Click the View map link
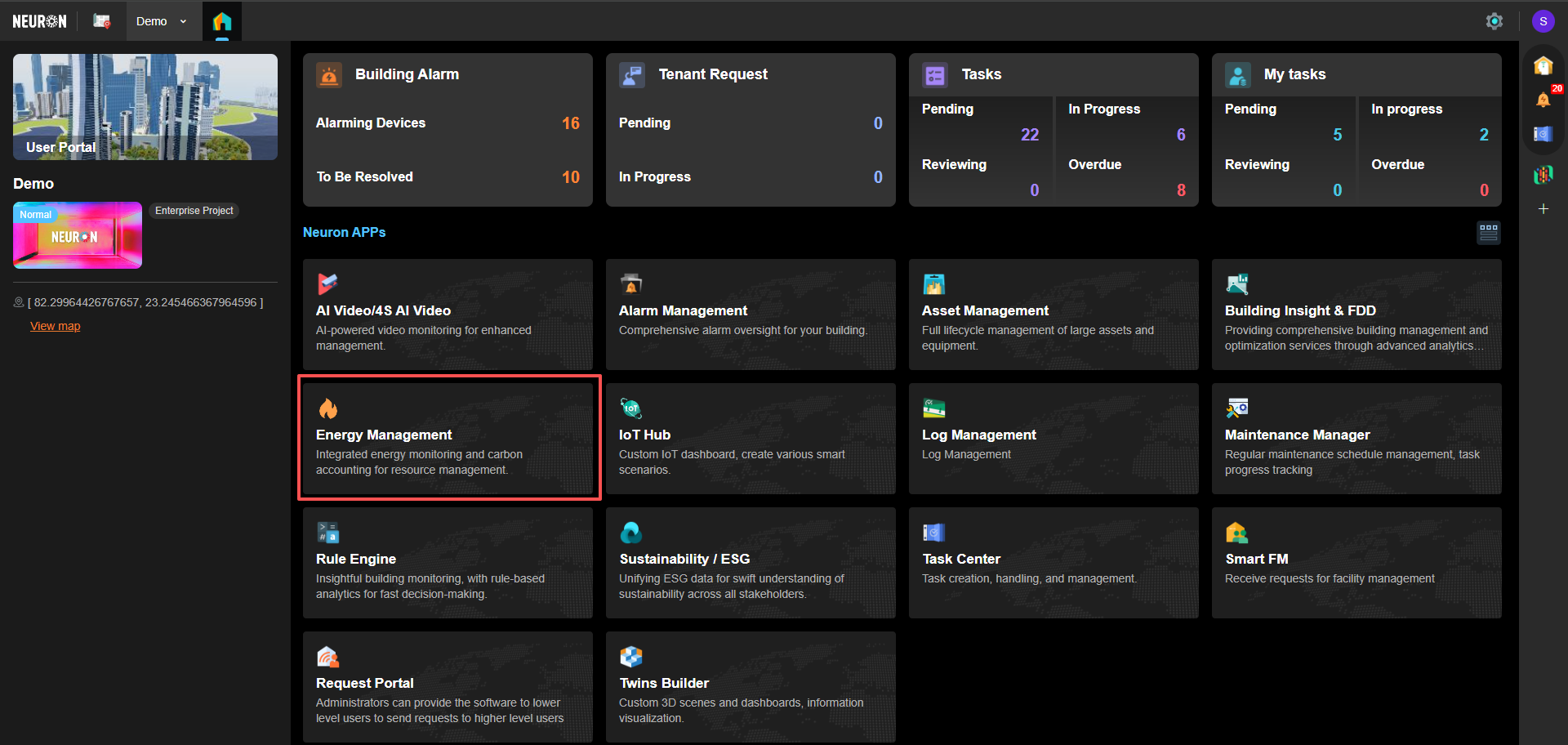This screenshot has width=1568, height=745. [55, 326]
